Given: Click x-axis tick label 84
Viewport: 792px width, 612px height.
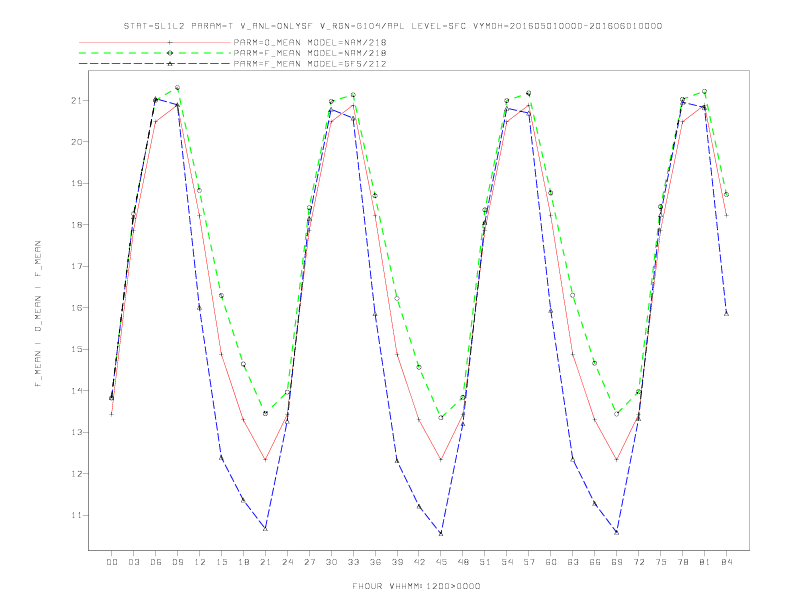Looking at the screenshot, I should click(x=726, y=562).
